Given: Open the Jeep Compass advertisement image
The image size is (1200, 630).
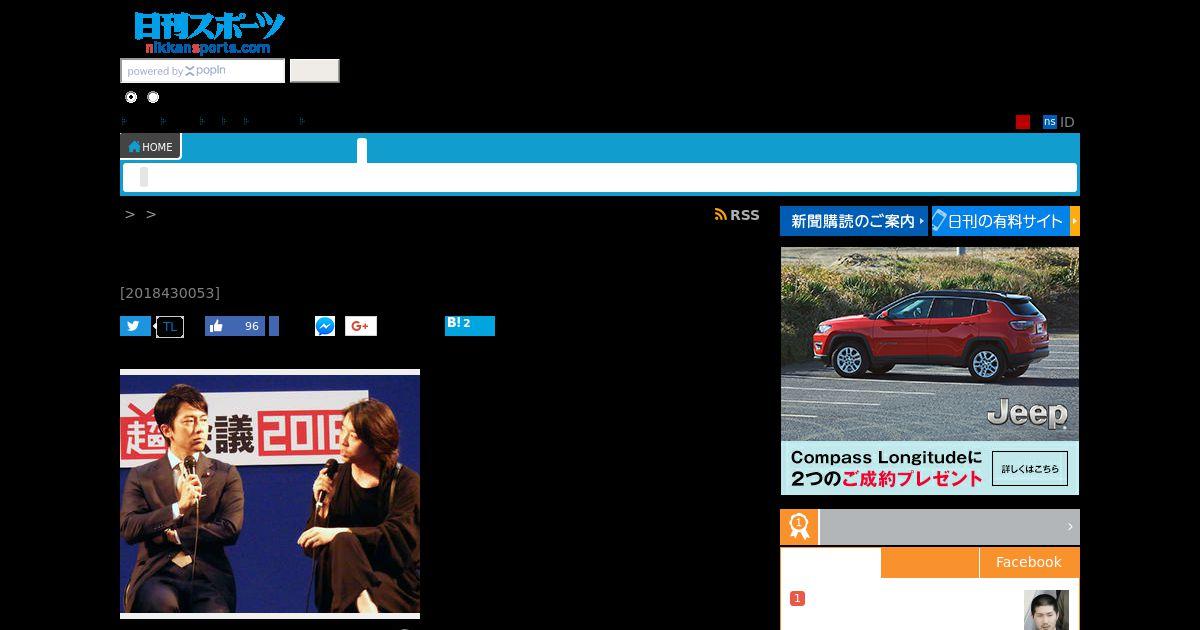Looking at the screenshot, I should tap(930, 371).
